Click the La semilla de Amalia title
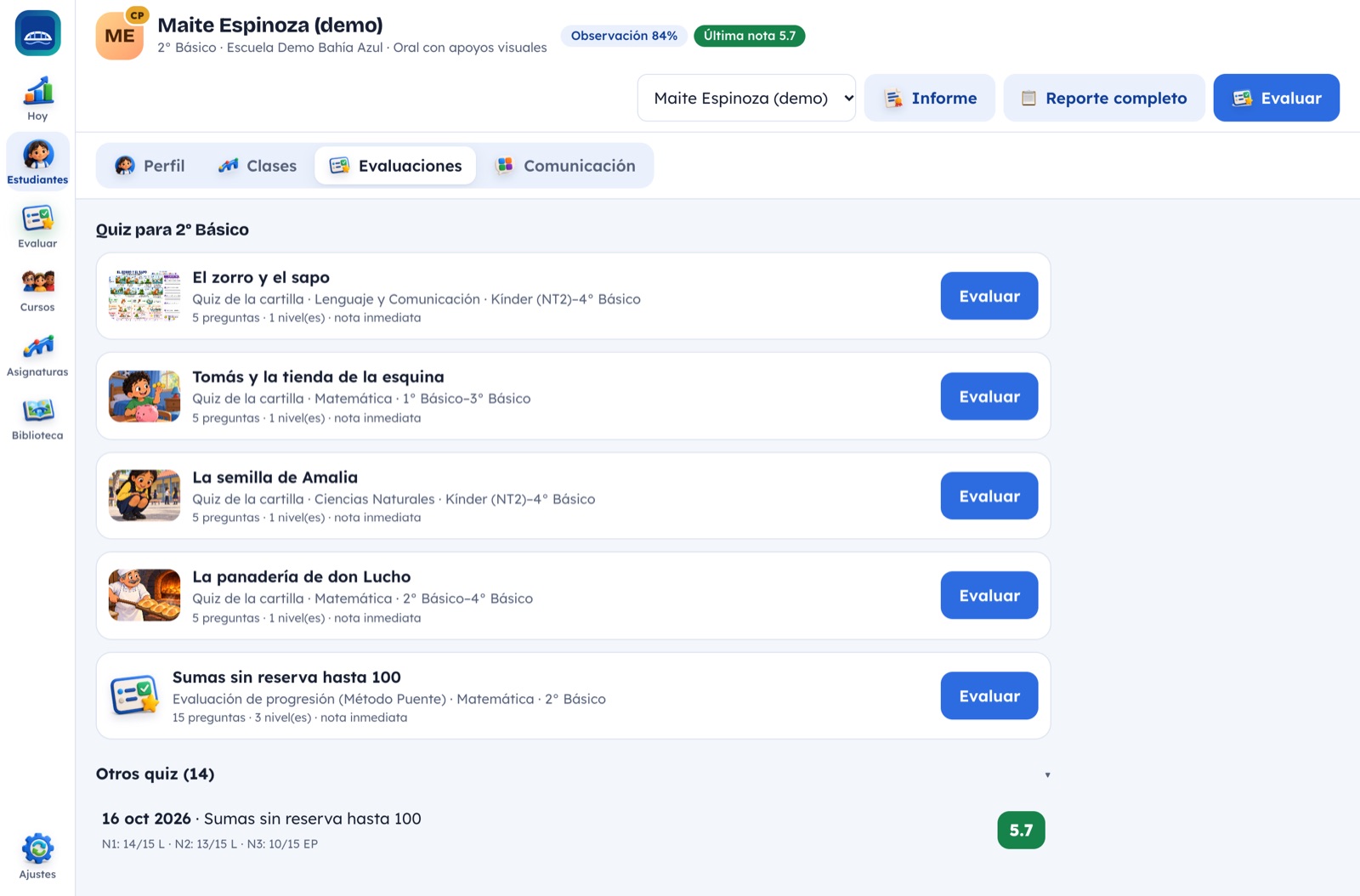Image resolution: width=1360 pixels, height=896 pixels. coord(275,477)
